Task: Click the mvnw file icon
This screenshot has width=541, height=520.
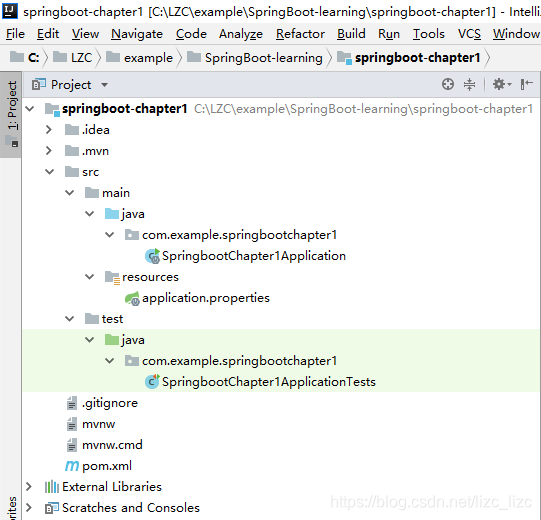Action: (72, 424)
